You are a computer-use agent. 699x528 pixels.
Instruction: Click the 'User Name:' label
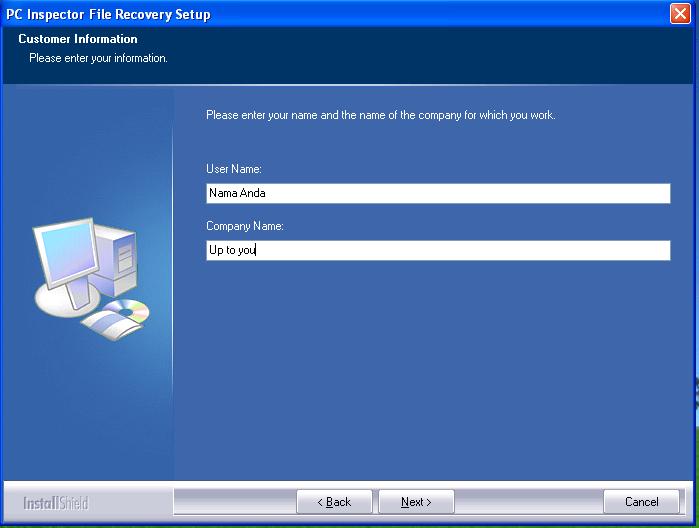[x=234, y=169]
